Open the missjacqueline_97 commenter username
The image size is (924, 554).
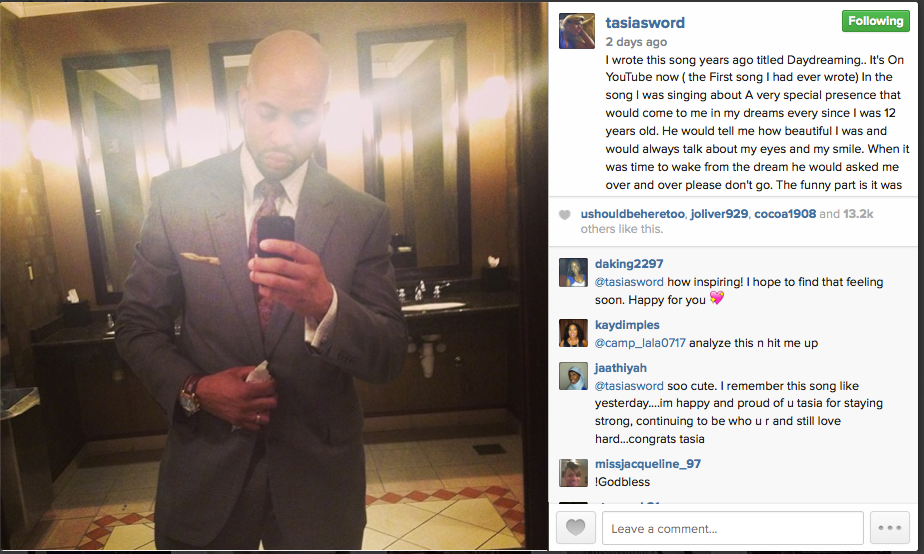(648, 464)
